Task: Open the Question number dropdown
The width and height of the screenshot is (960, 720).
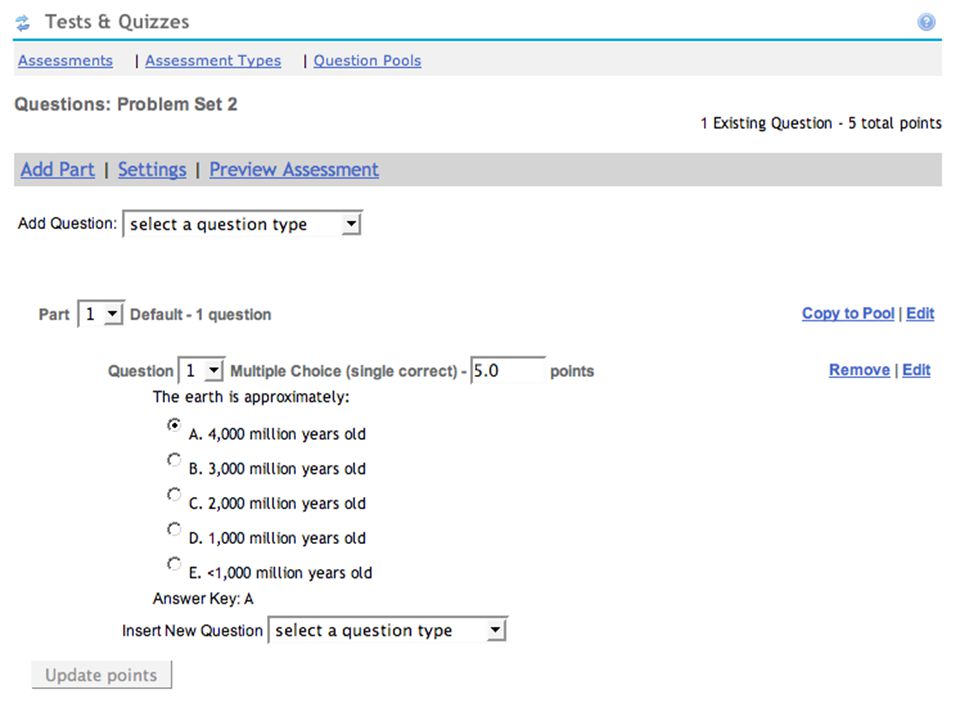Action: pyautogui.click(x=201, y=370)
